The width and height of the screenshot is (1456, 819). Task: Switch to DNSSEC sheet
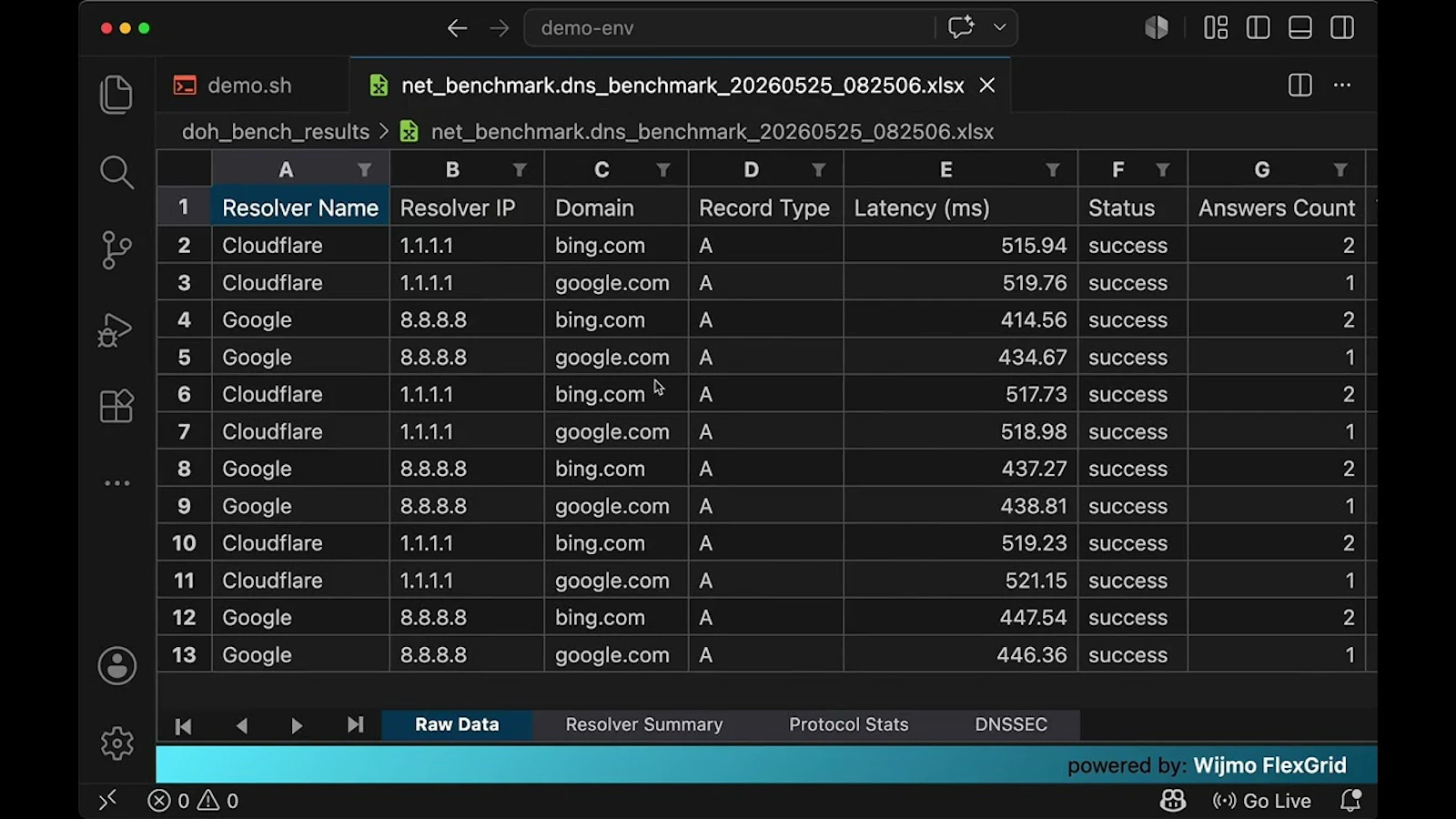coord(1011,724)
